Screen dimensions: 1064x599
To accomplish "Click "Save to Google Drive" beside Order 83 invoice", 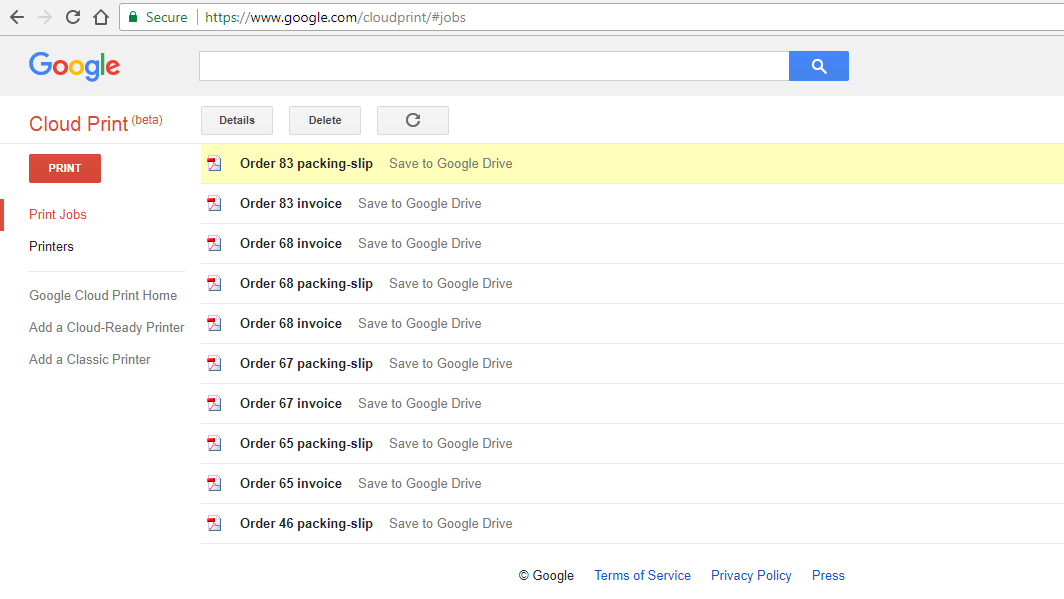I will 420,204.
